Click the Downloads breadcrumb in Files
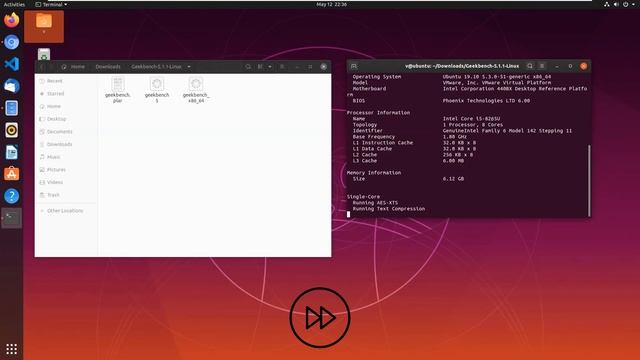The height and width of the screenshot is (360, 640). [108, 67]
